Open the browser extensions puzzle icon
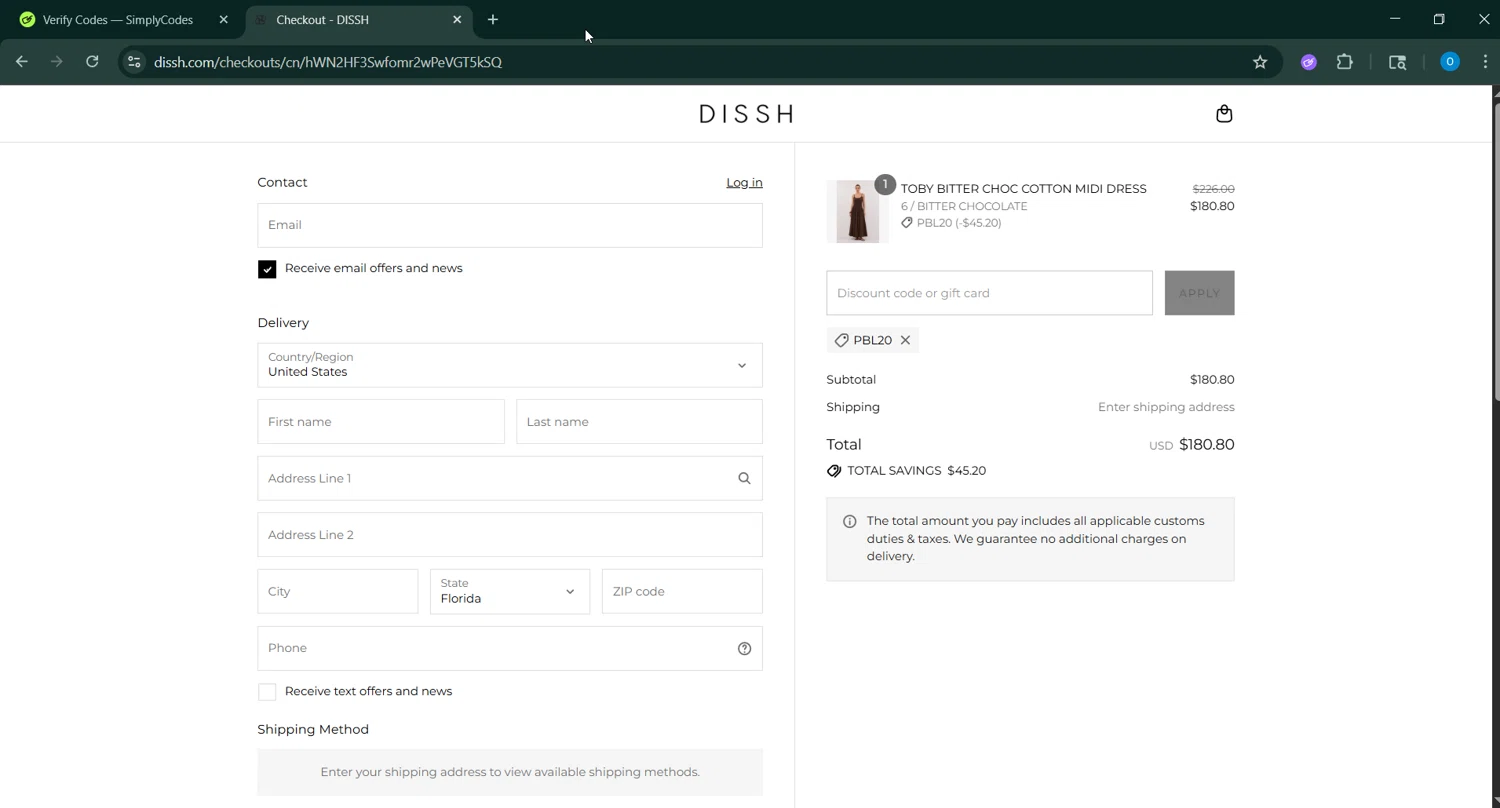The width and height of the screenshot is (1500, 808). tap(1344, 62)
